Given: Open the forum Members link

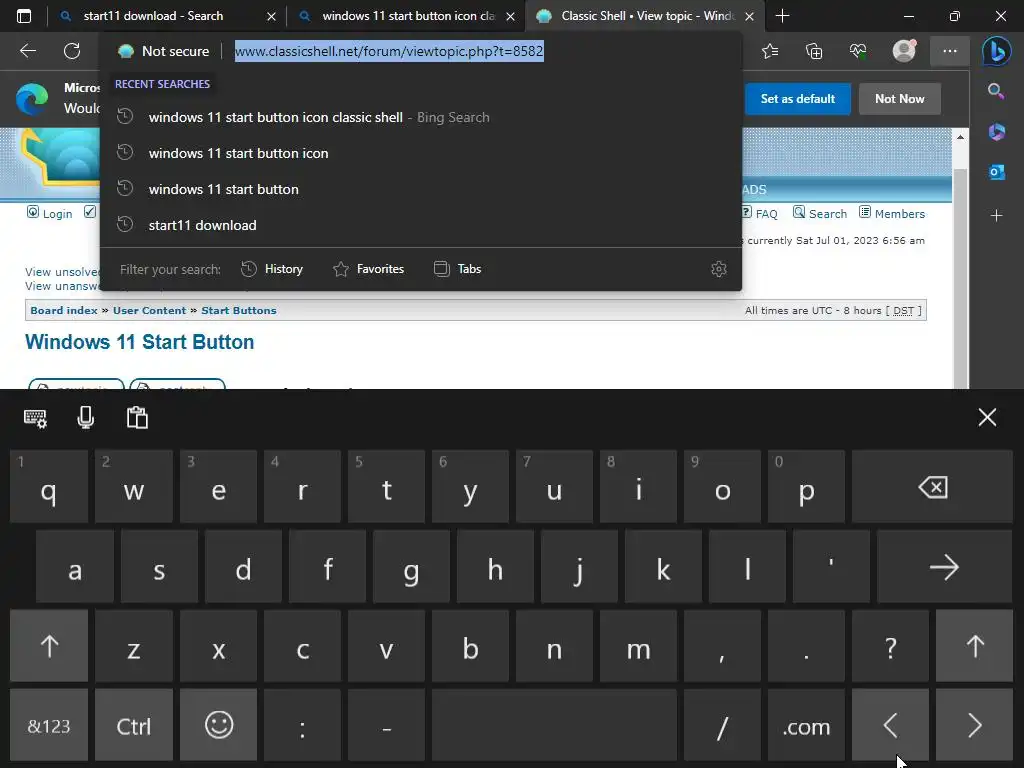Looking at the screenshot, I should click(891, 213).
